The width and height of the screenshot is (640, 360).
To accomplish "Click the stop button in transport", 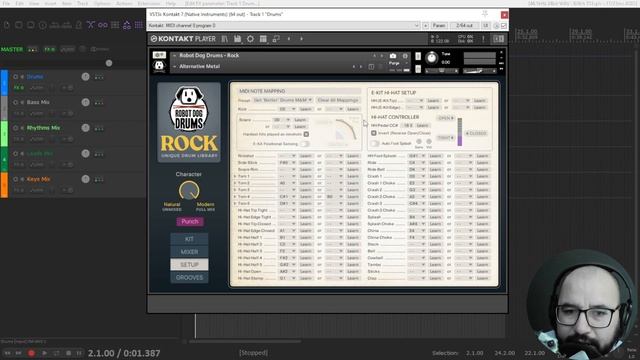I will point(68,353).
